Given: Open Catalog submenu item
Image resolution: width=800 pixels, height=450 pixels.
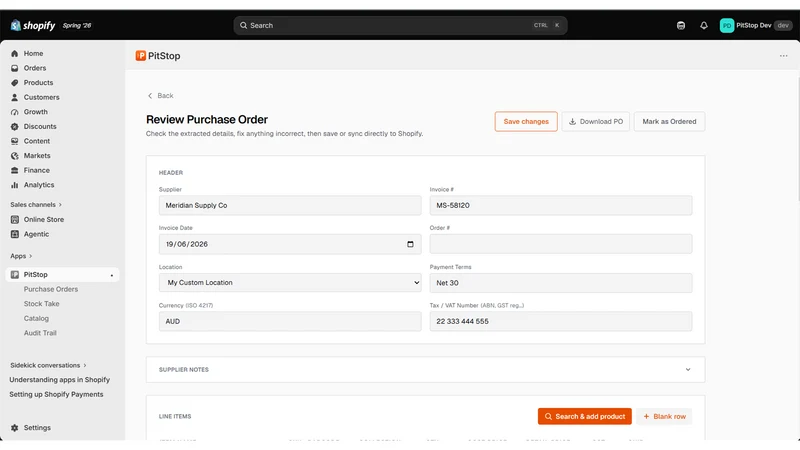Looking at the screenshot, I should (x=36, y=318).
